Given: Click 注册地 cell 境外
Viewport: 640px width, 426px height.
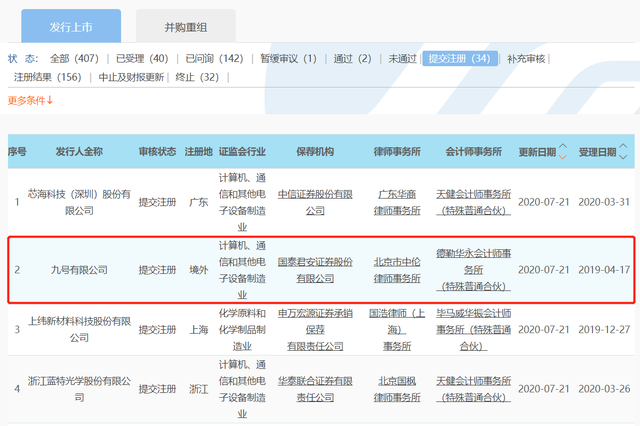Looking at the screenshot, I should [x=199, y=270].
